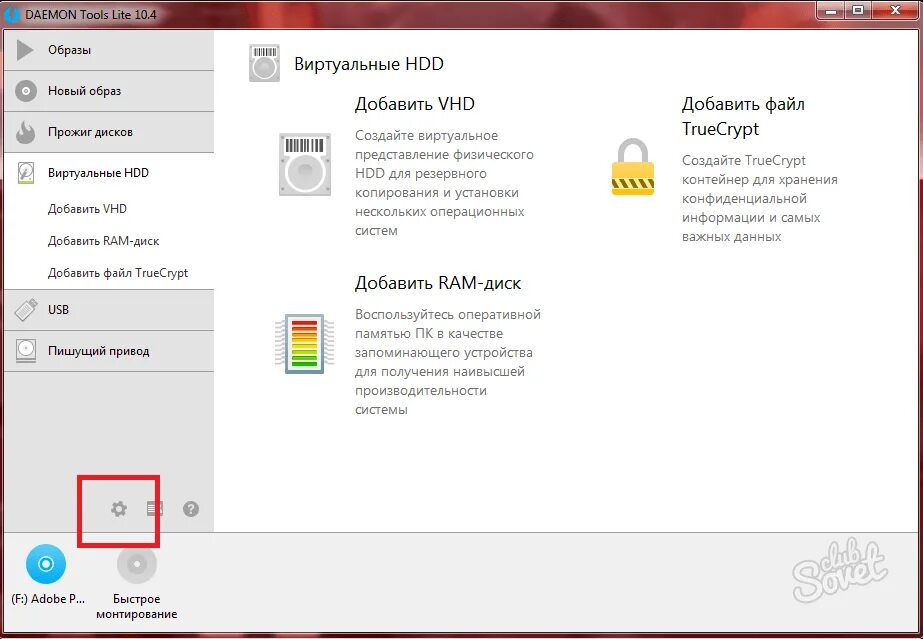Open the Пишущий привод section
The image size is (923, 639).
(109, 351)
